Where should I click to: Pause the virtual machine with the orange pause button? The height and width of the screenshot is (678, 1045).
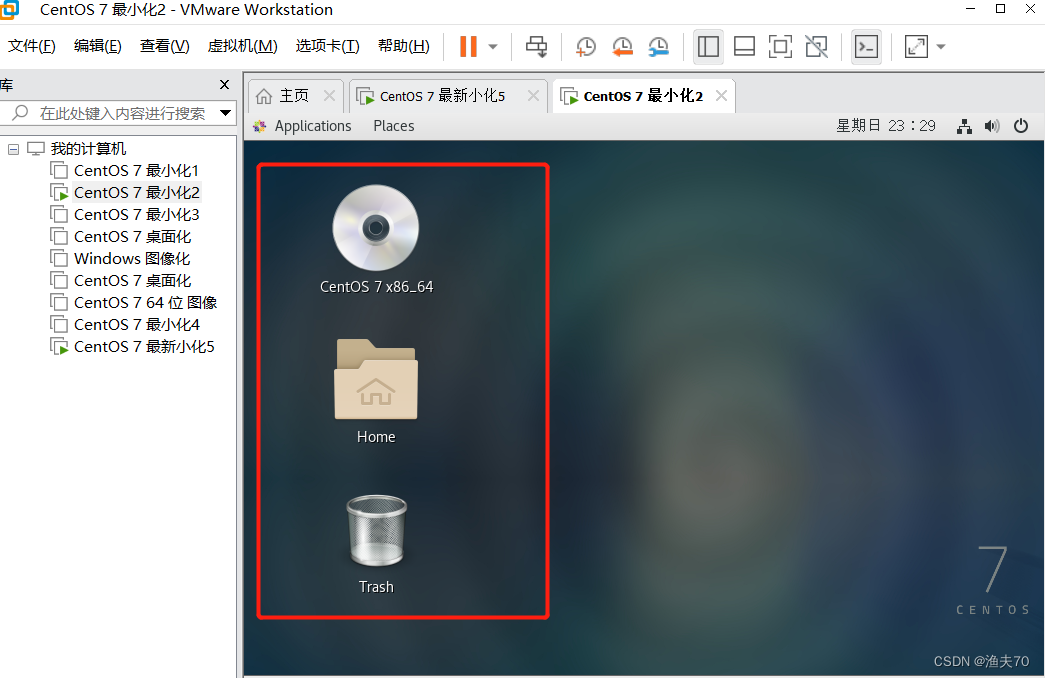[469, 47]
